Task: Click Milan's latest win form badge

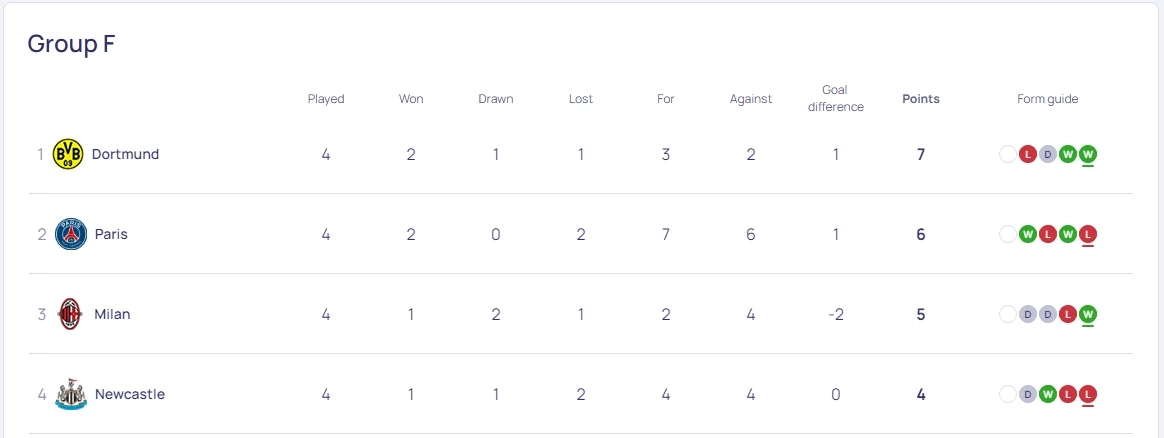Action: (x=1088, y=314)
